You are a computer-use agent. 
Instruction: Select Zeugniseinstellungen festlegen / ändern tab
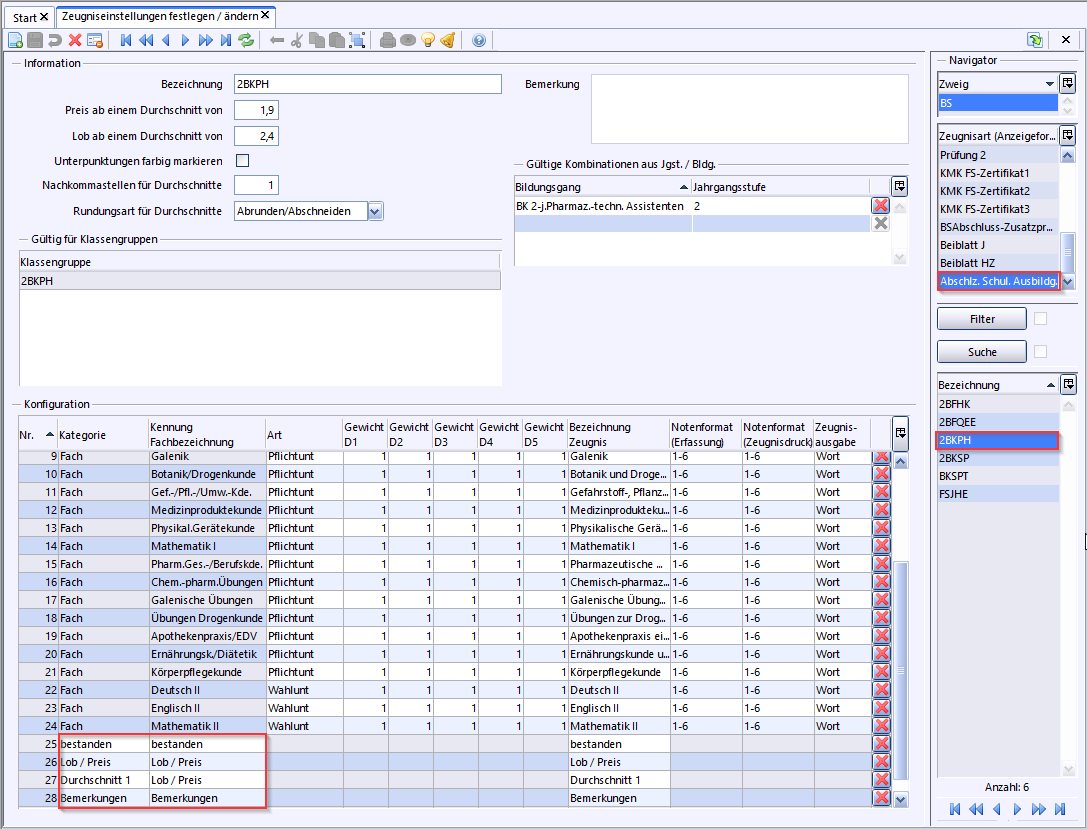click(159, 16)
